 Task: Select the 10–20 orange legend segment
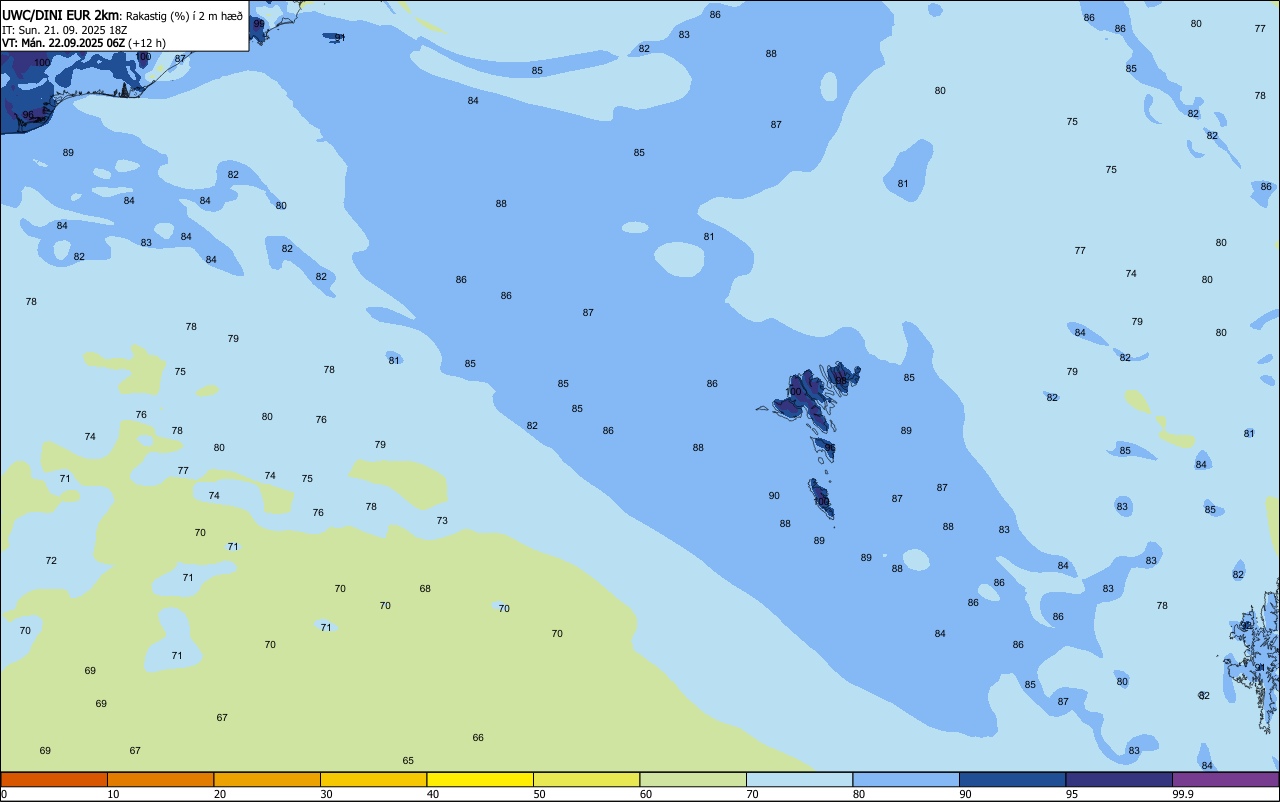pyautogui.click(x=160, y=779)
